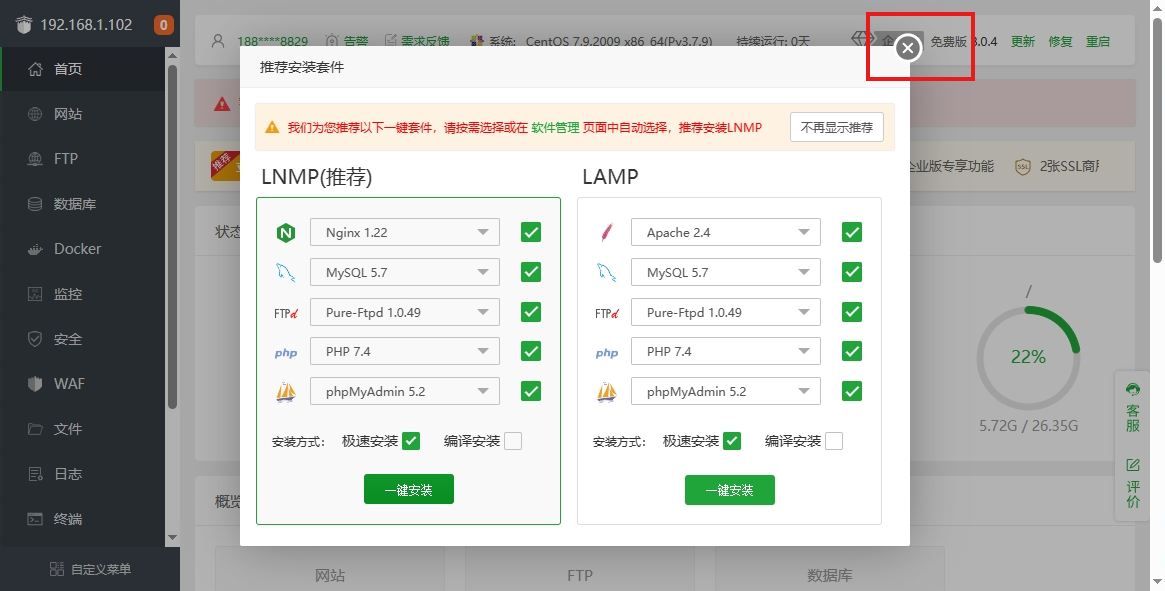Click the 评价 feedback edit icon
This screenshot has width=1165, height=591.
click(x=1132, y=465)
